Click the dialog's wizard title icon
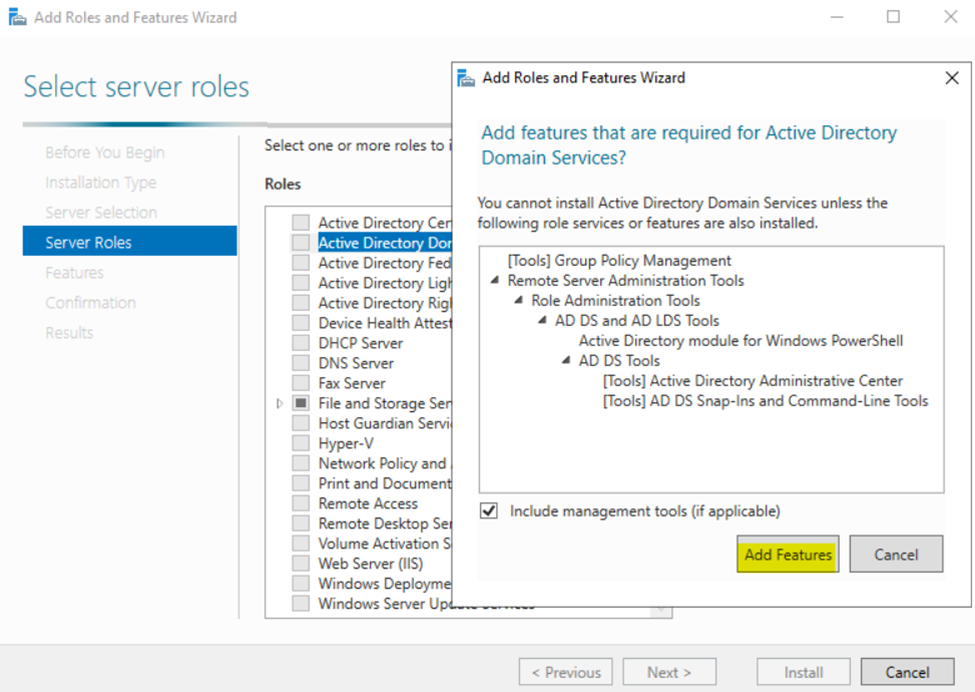The height and width of the screenshot is (692, 975). 466,78
